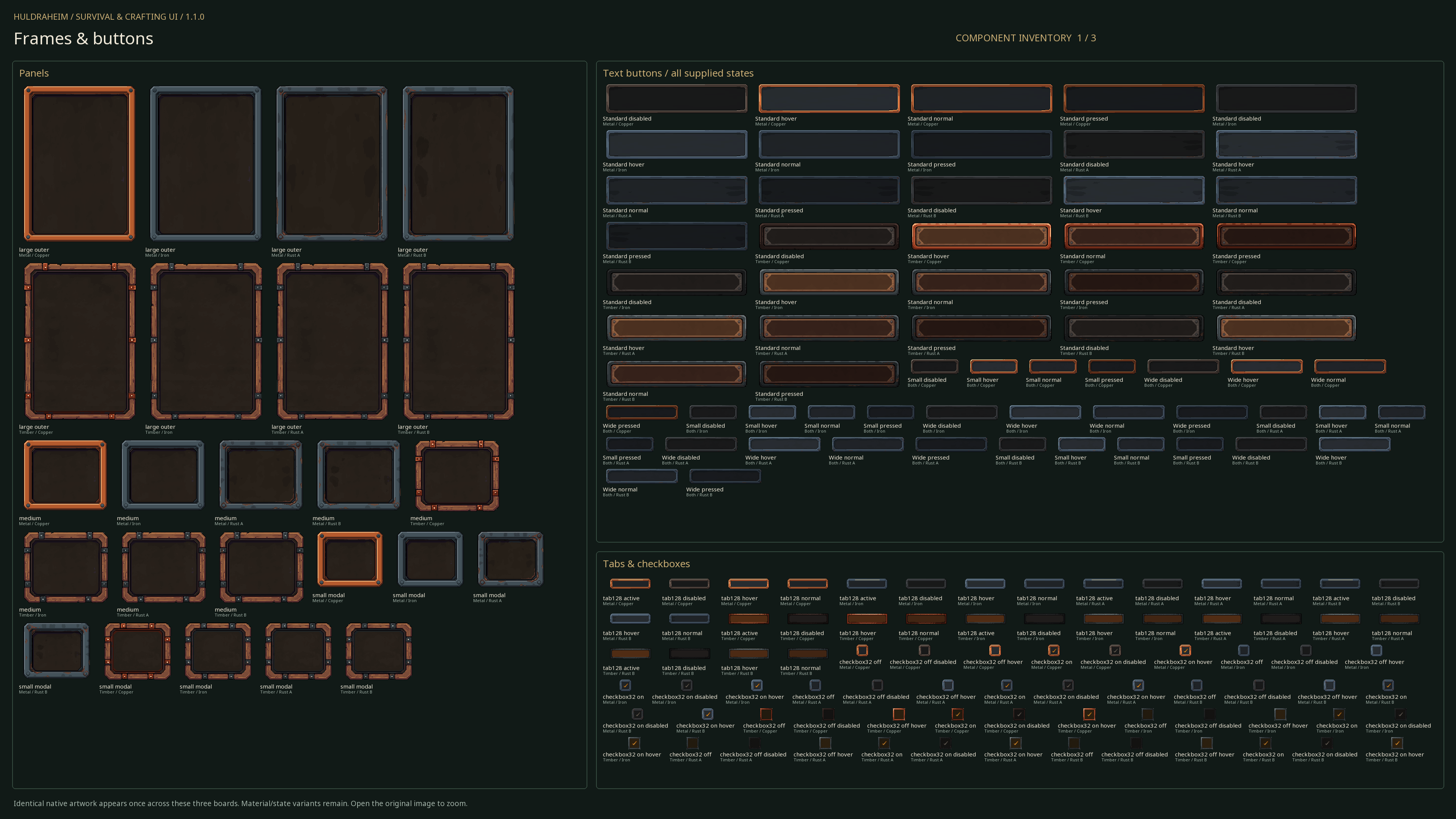Click the 'Standard disabled' Timber / Iron button
Viewport: 1456px width, 819px height.
[x=676, y=282]
